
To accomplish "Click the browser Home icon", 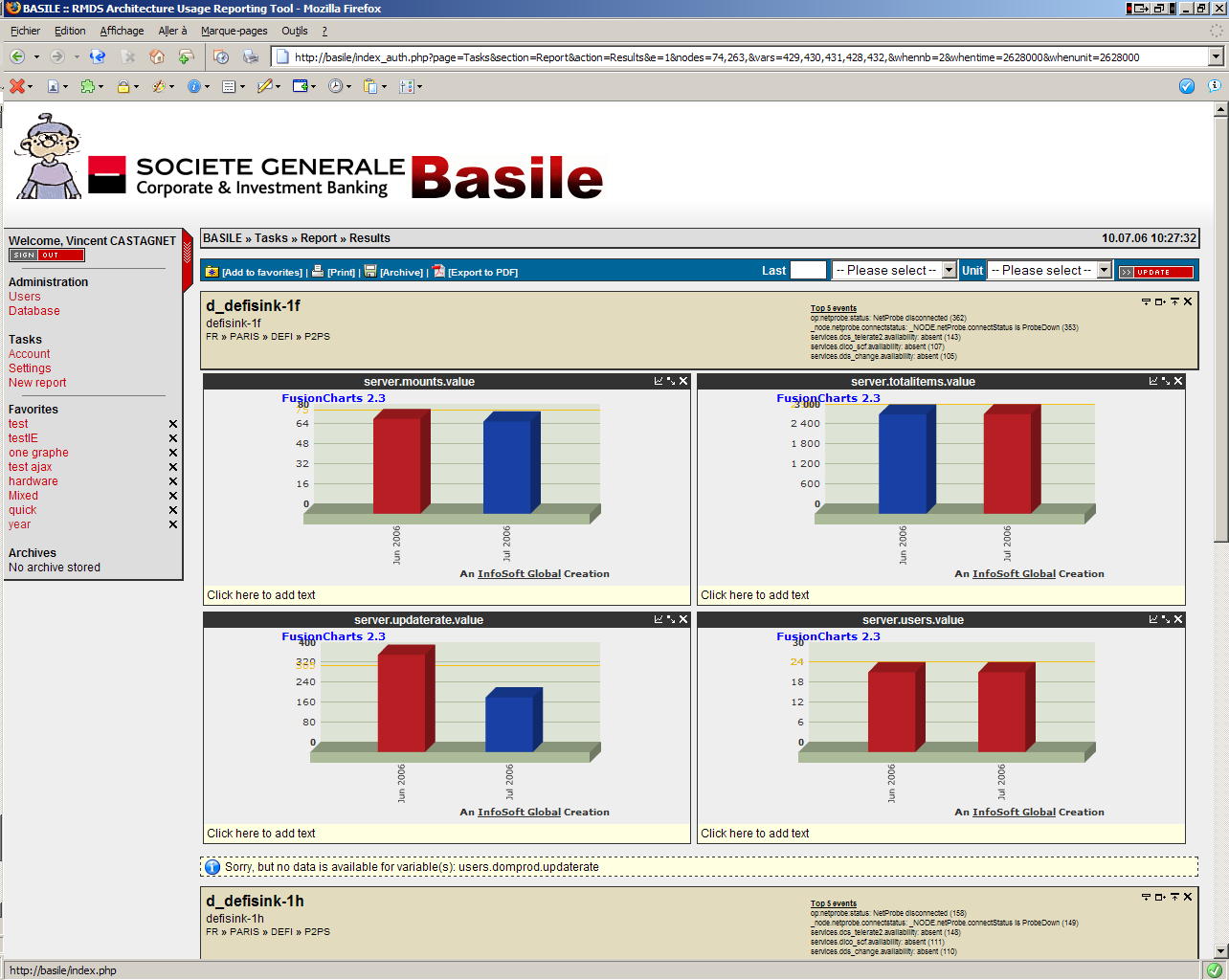I will 157,57.
